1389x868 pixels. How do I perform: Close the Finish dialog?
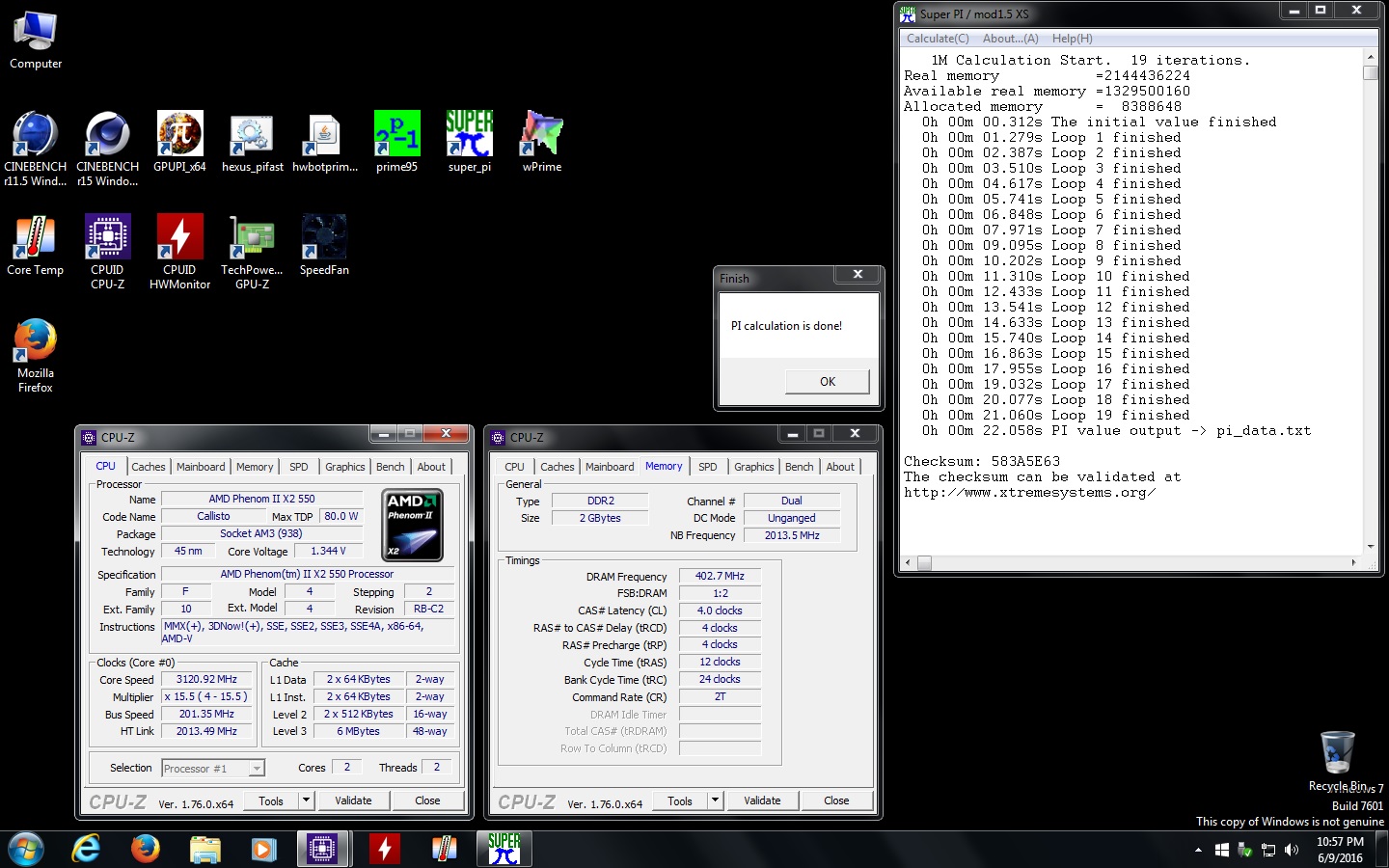[858, 275]
